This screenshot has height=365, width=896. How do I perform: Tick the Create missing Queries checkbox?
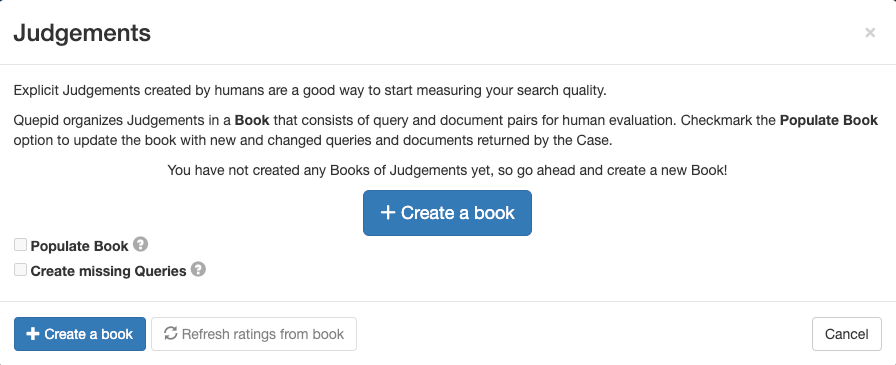click(x=21, y=270)
